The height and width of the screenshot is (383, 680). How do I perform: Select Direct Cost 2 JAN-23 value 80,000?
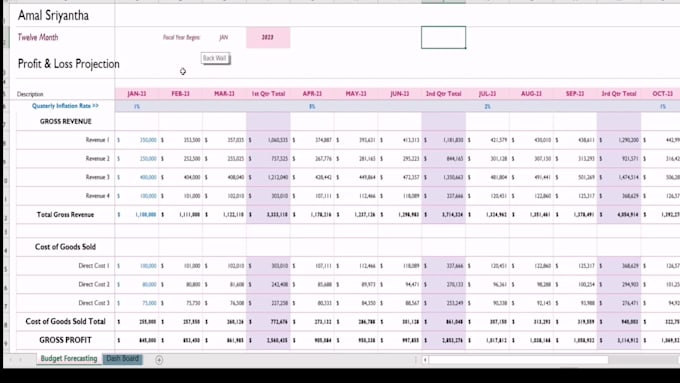click(x=137, y=285)
